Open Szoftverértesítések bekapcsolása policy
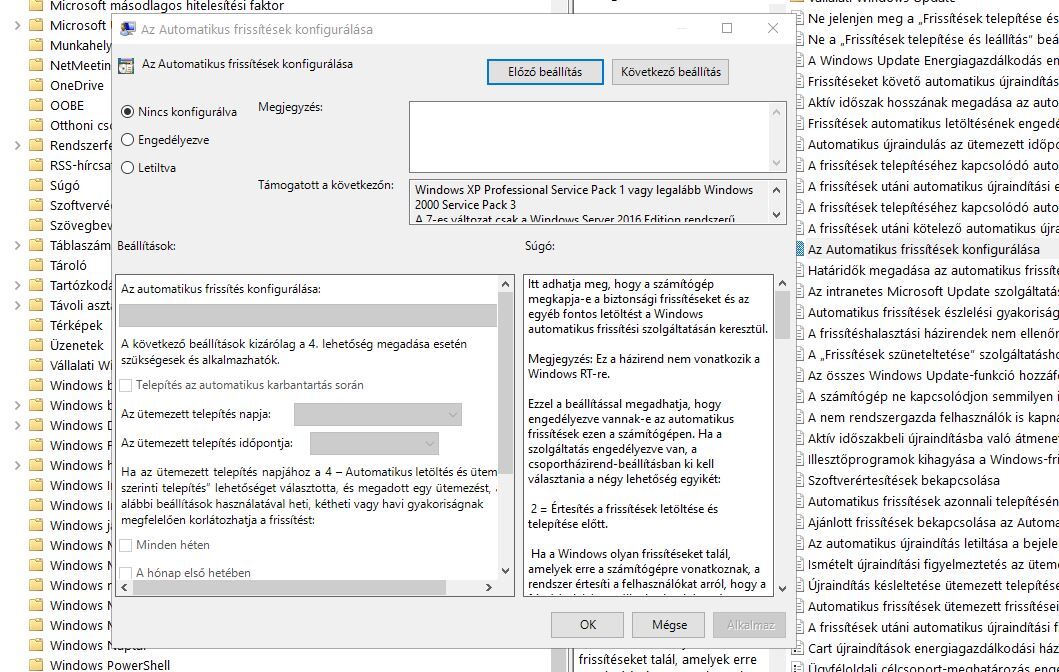Viewport: 1059px width, 672px height. pyautogui.click(x=904, y=480)
